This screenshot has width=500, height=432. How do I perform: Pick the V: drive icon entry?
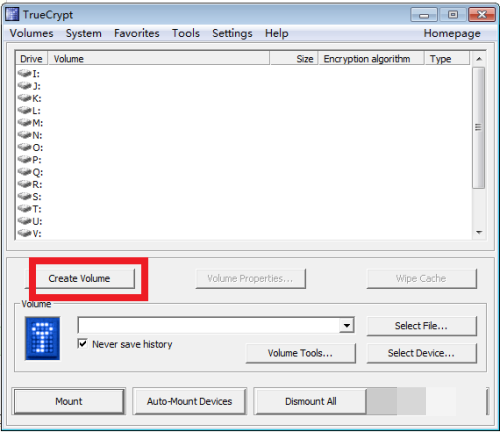(24, 233)
